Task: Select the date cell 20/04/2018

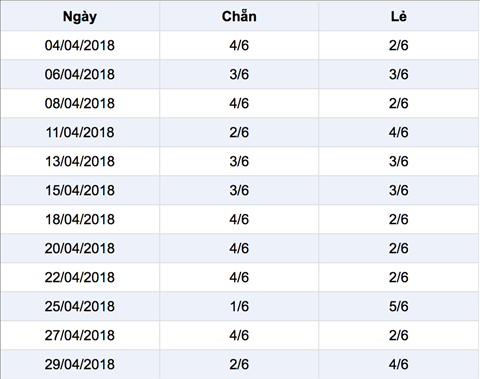Action: point(80,248)
